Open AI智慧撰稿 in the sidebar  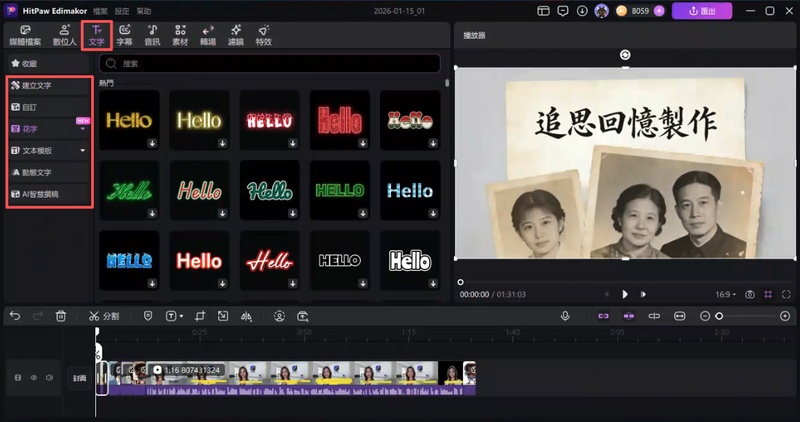pyautogui.click(x=49, y=194)
